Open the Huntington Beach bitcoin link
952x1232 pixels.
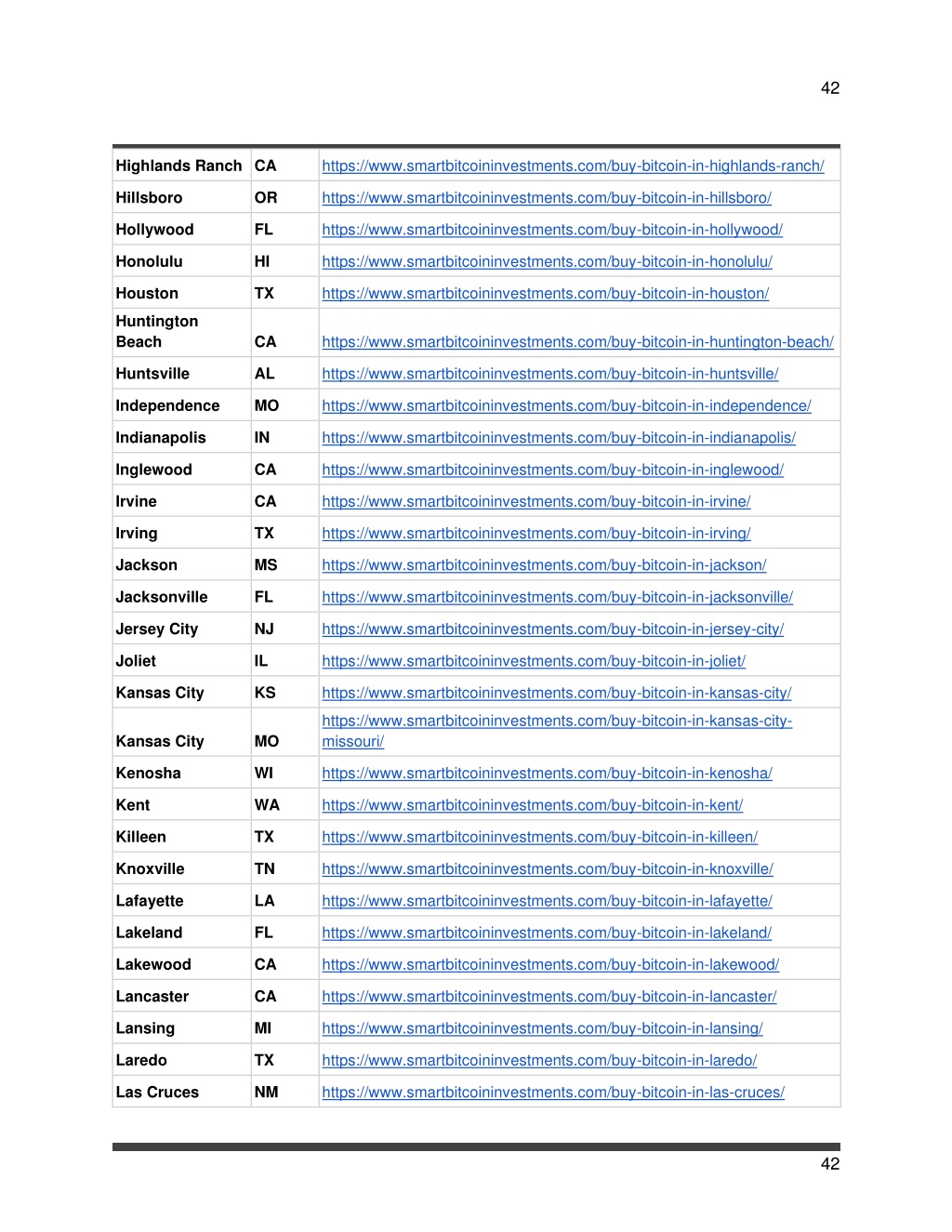pos(577,341)
